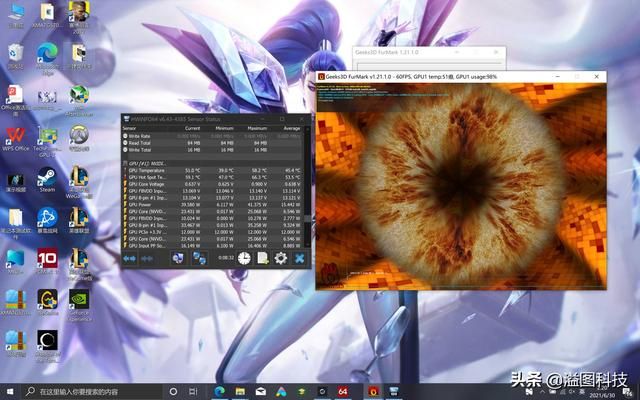Show hidden tray icons chevron
640x400 pixels.
[x=542, y=392]
